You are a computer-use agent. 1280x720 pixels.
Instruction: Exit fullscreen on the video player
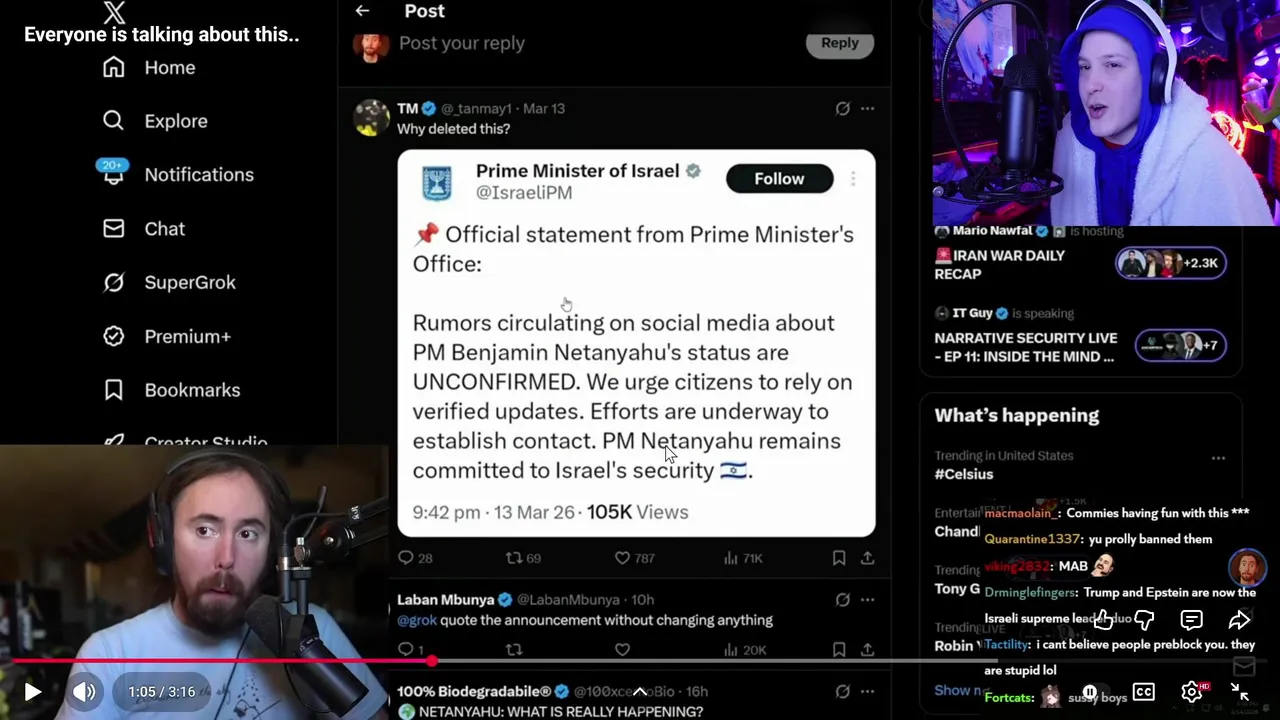(1240, 692)
